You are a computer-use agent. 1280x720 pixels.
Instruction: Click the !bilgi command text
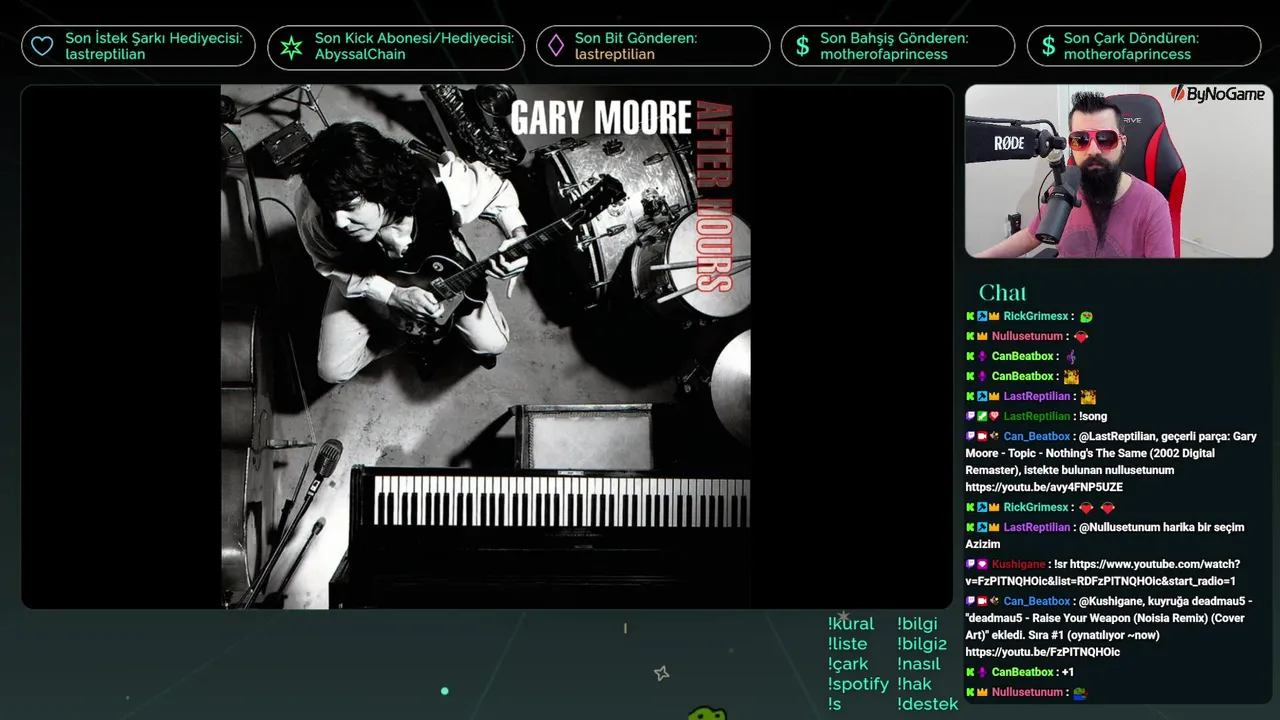pos(918,624)
